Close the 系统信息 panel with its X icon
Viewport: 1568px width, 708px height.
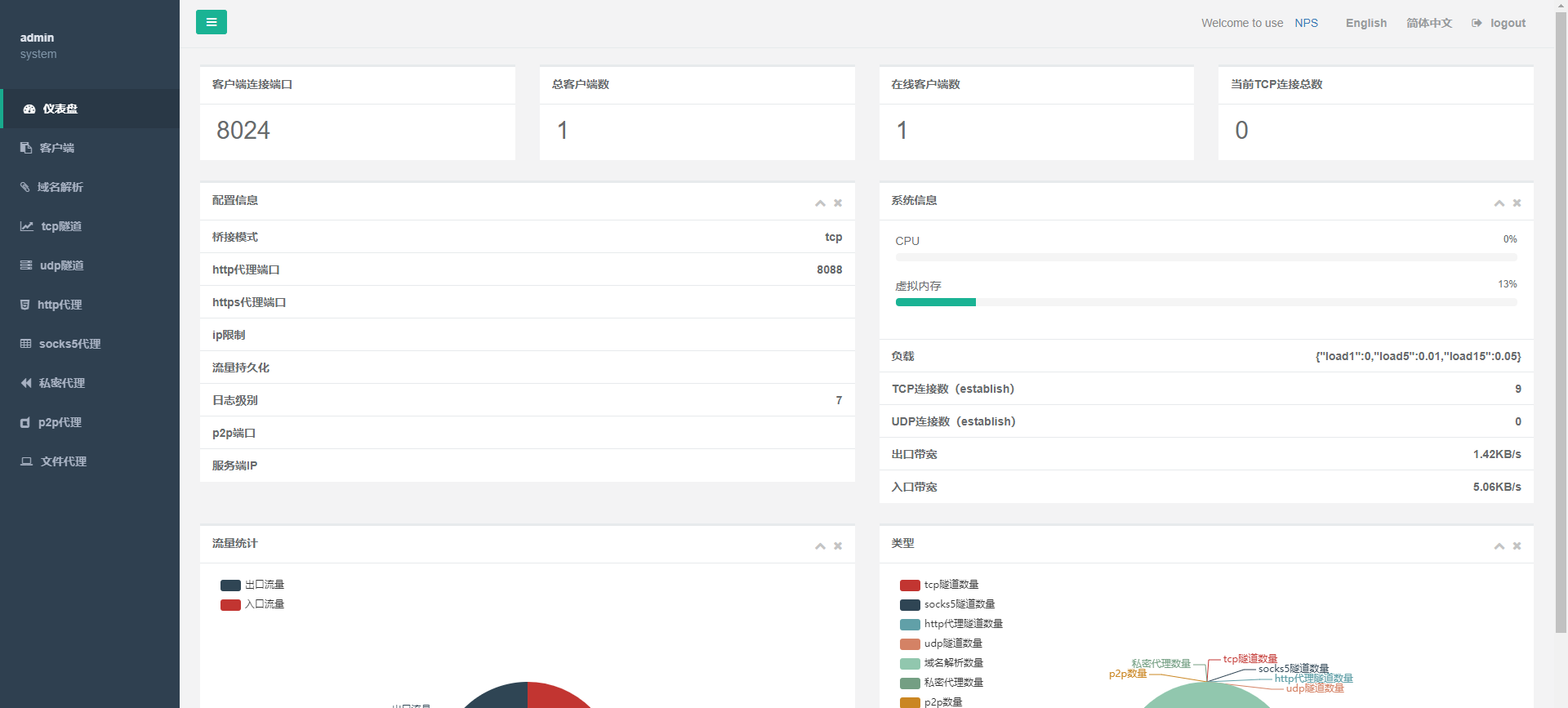(x=1517, y=203)
